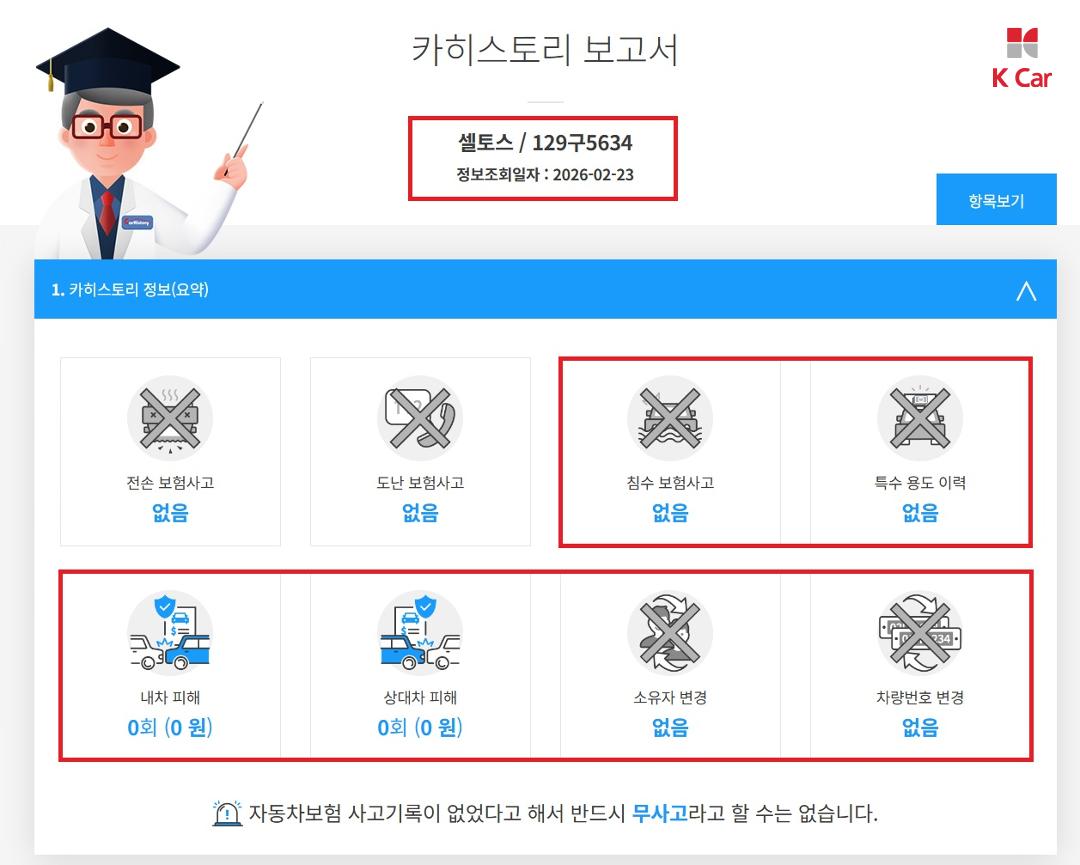Click the 1. 카히스토리 정보(요약) section header
Screen dimensions: 1080x865
click(x=546, y=289)
